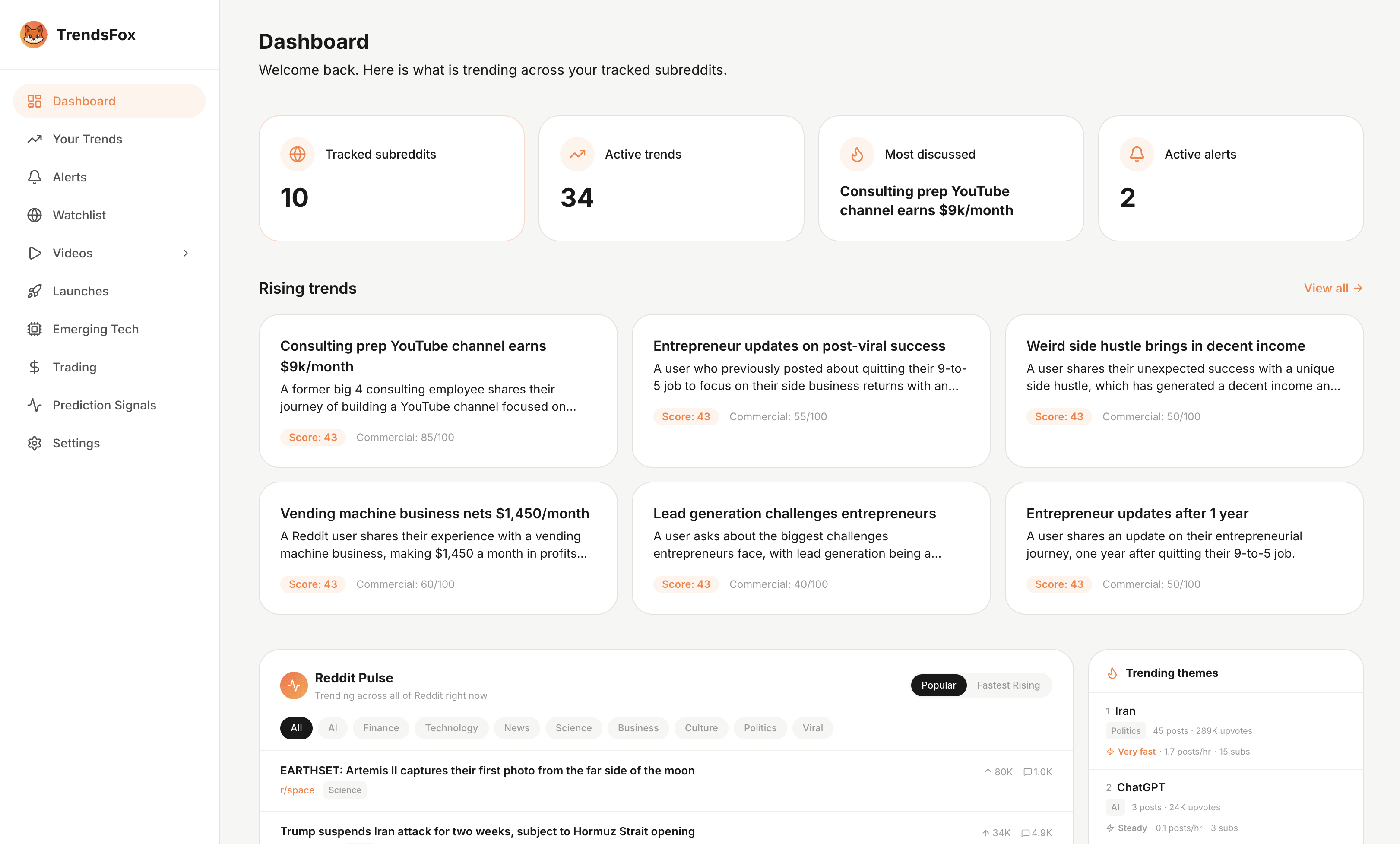Image resolution: width=1400 pixels, height=844 pixels.
Task: Click the Trading dollar sign icon
Action: point(35,367)
